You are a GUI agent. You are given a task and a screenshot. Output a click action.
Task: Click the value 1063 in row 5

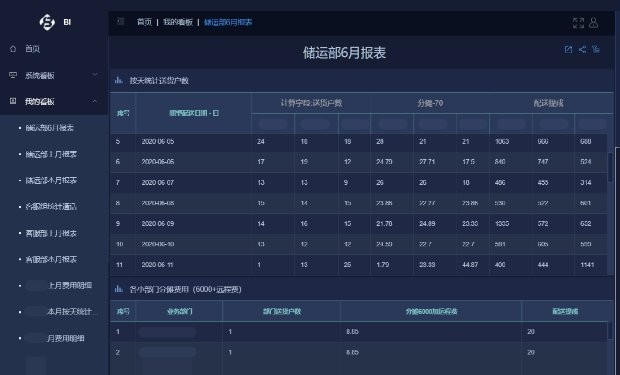click(x=502, y=141)
